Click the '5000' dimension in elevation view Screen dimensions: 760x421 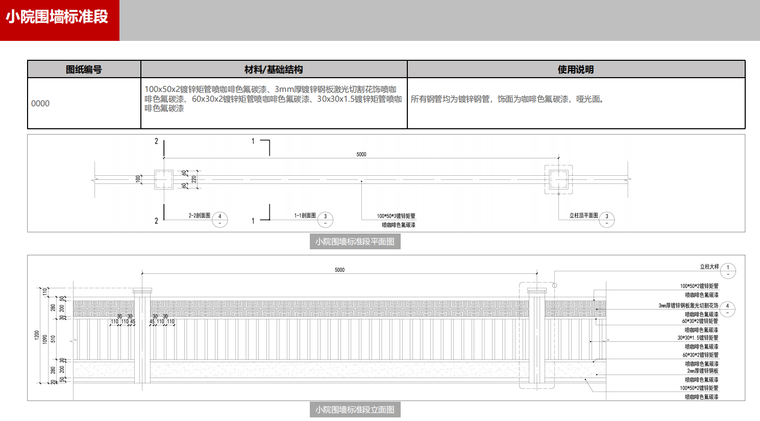coord(340,270)
